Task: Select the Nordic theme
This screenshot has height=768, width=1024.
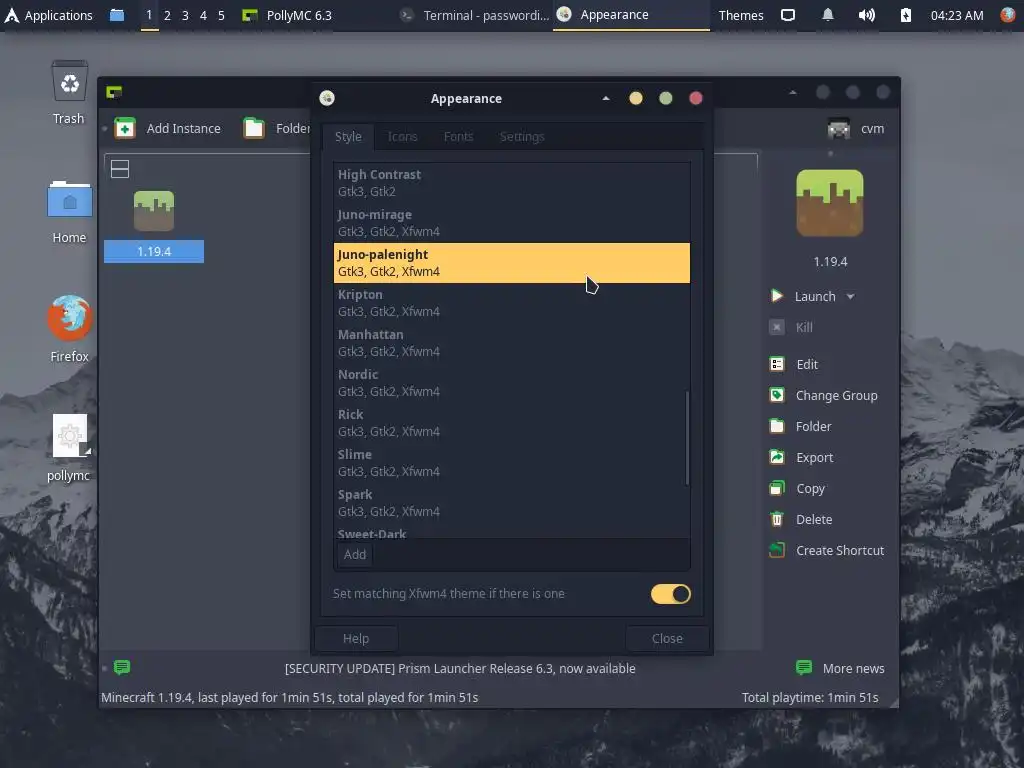Action: (x=512, y=383)
